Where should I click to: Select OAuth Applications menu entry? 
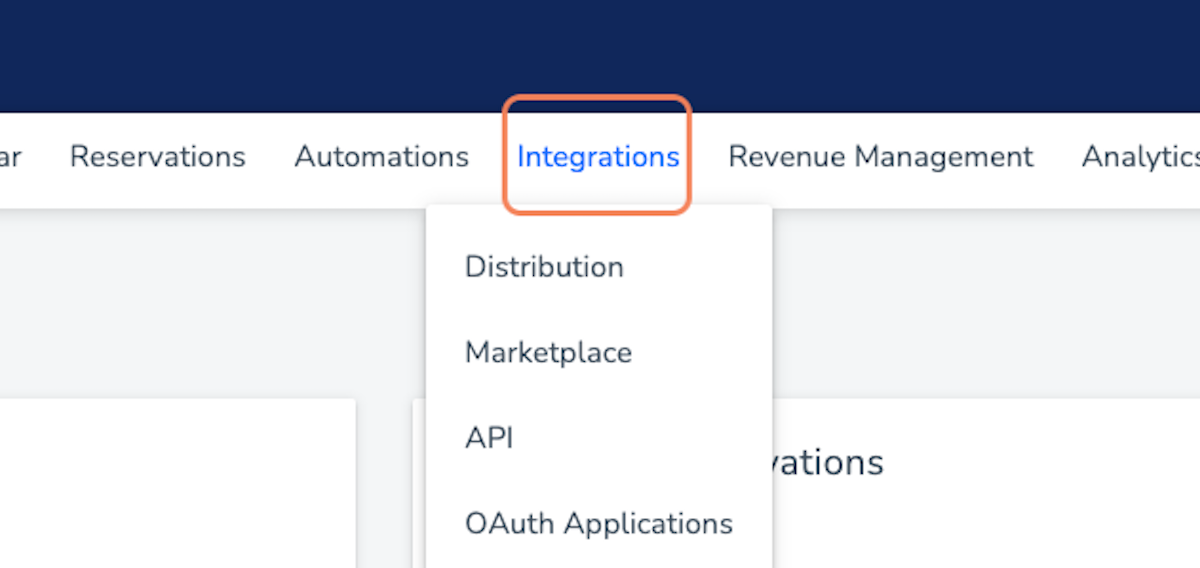tap(598, 523)
